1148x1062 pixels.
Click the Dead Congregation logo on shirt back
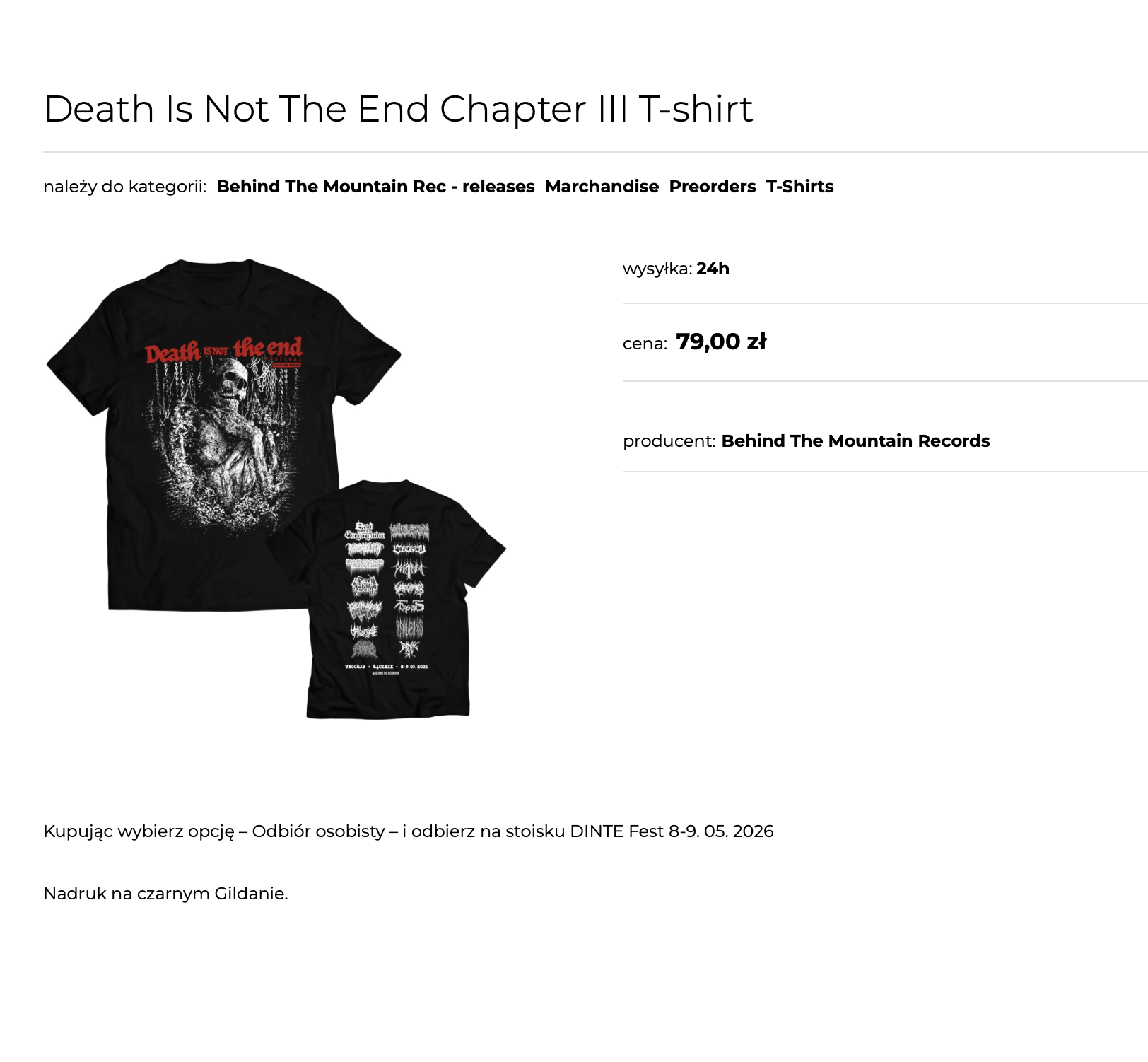click(x=364, y=531)
